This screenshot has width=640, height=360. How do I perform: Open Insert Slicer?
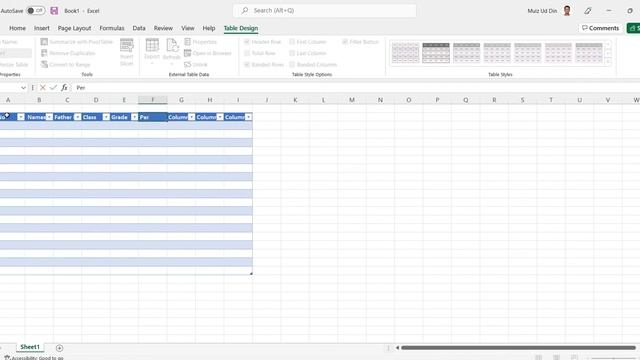coord(127,52)
